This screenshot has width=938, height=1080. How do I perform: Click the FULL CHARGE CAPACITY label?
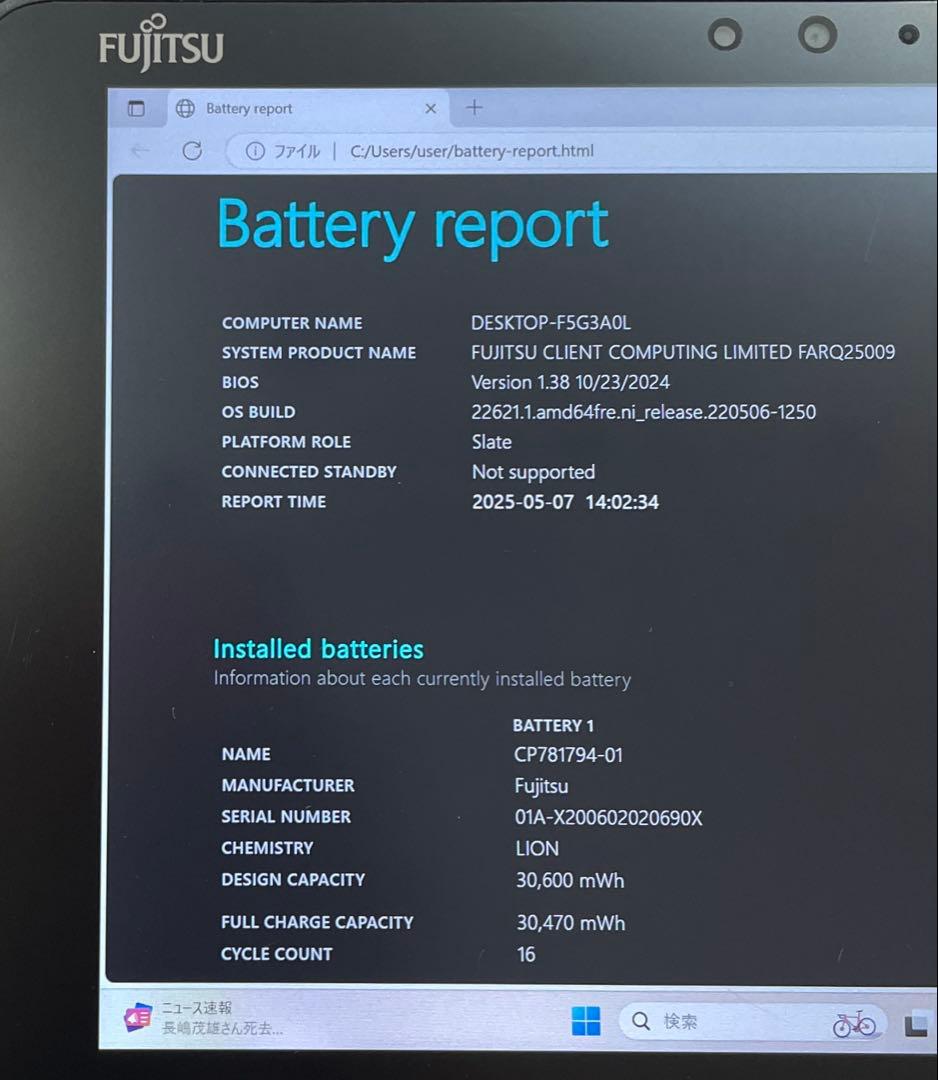pyautogui.click(x=317, y=922)
